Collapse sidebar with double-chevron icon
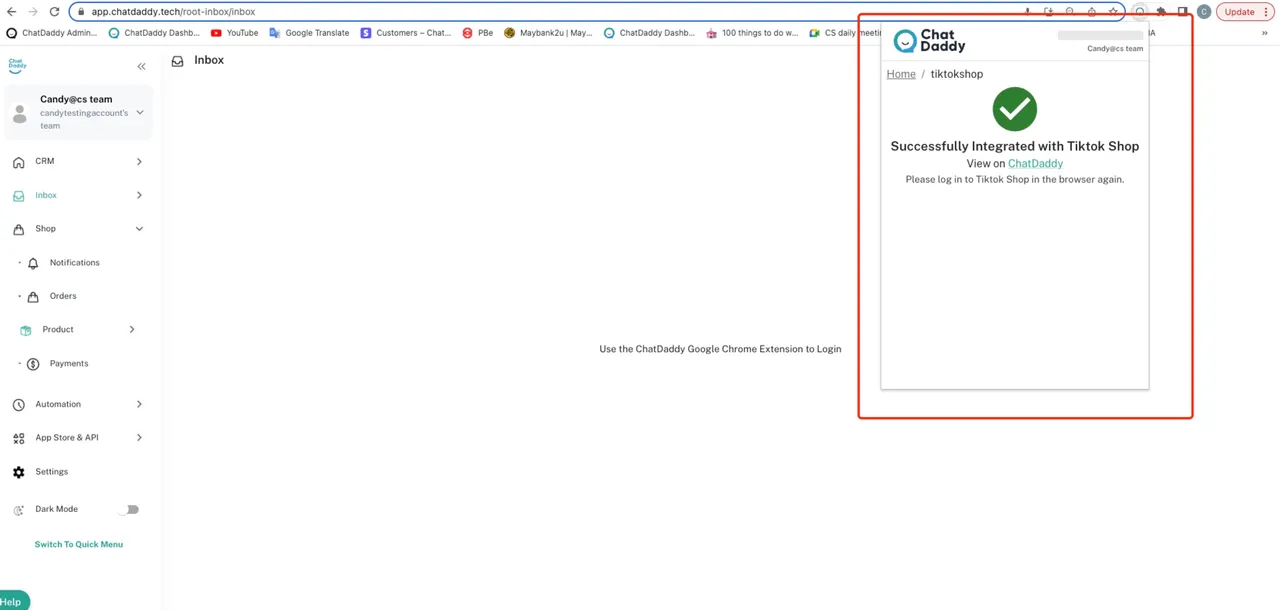The height and width of the screenshot is (610, 1280). point(141,66)
